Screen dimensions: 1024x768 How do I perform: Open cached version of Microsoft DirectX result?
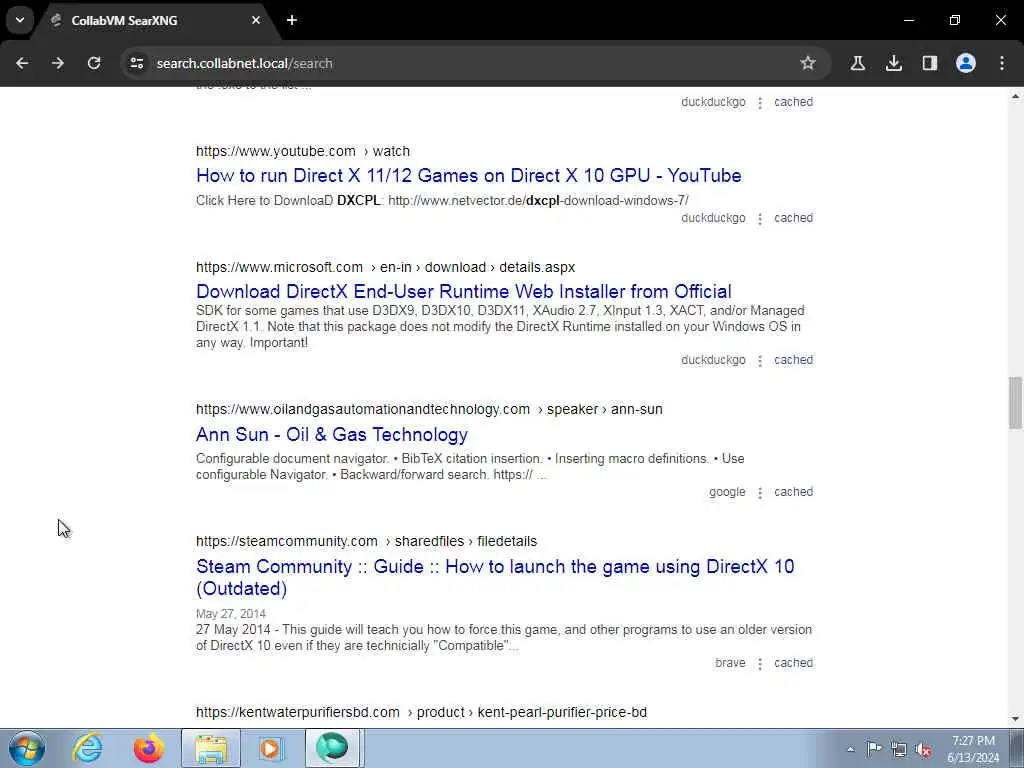pos(793,360)
